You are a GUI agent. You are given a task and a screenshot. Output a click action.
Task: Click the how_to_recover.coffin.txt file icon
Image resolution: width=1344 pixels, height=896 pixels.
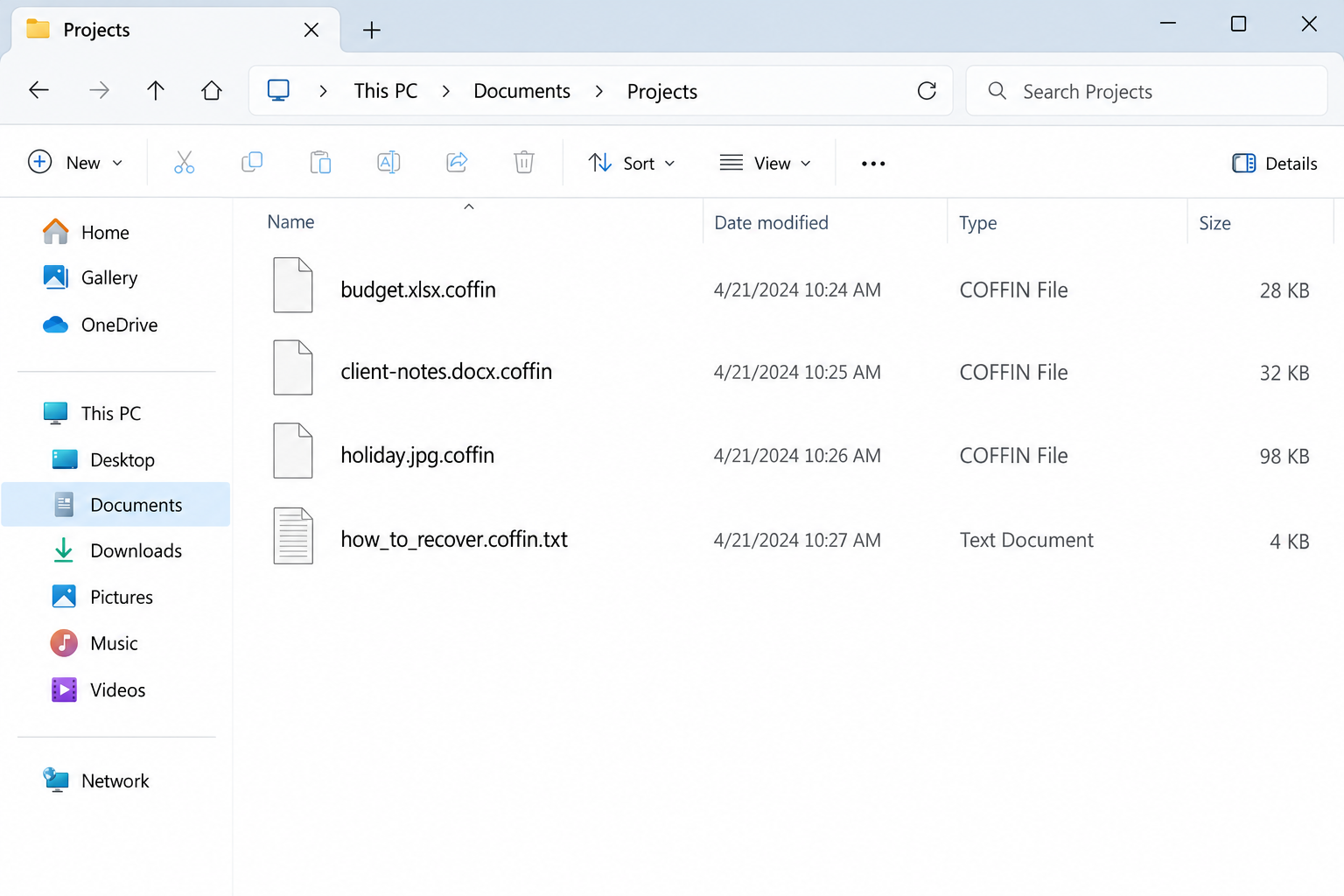(x=293, y=535)
